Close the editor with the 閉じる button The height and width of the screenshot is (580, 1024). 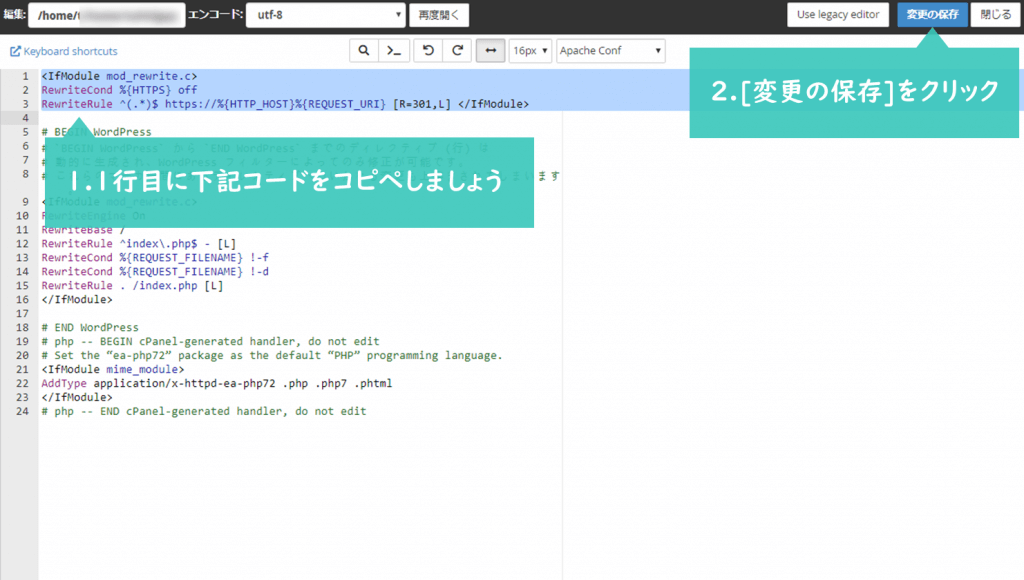click(x=995, y=14)
